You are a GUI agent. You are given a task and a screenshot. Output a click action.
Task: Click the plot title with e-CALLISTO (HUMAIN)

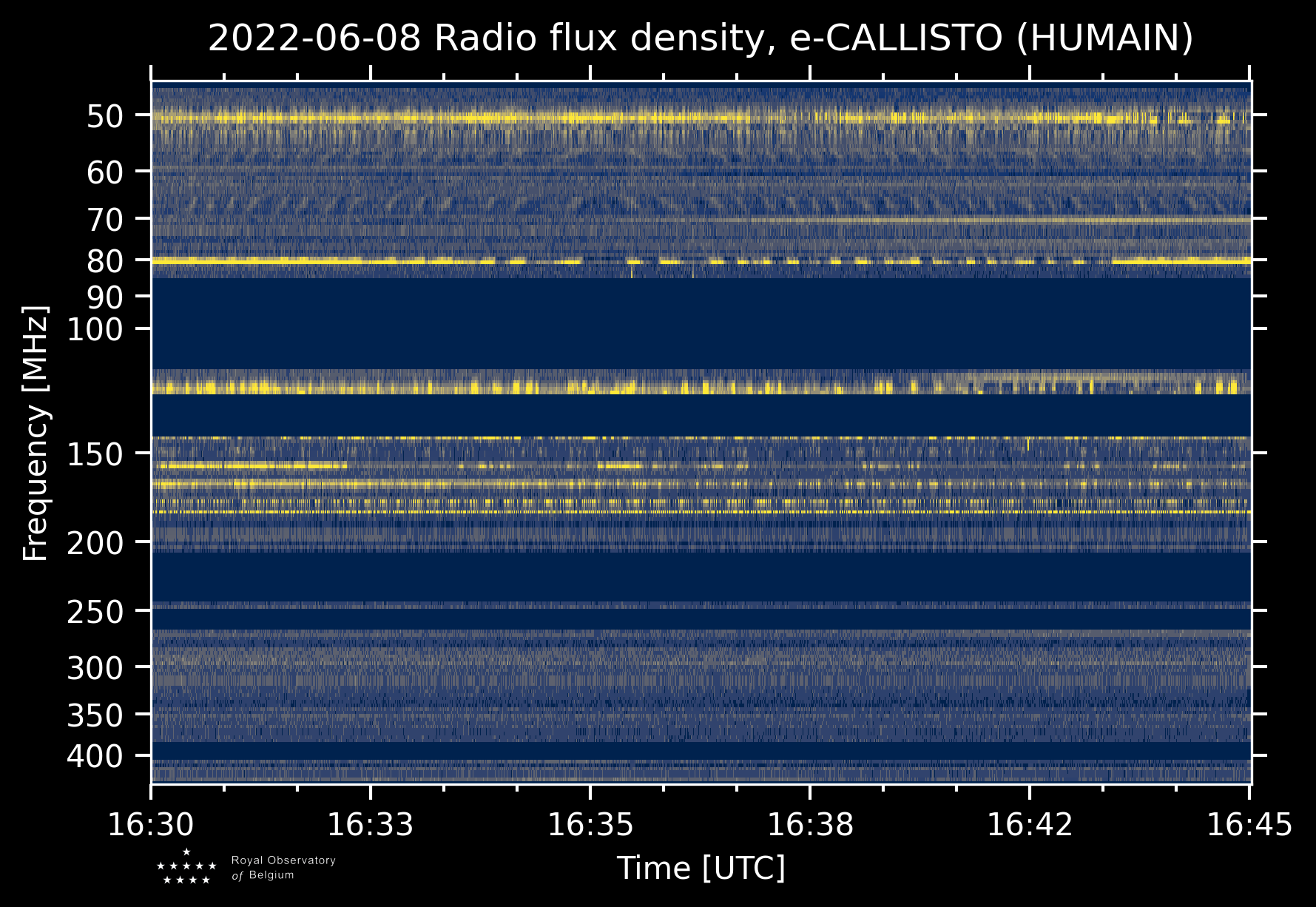tap(701, 38)
